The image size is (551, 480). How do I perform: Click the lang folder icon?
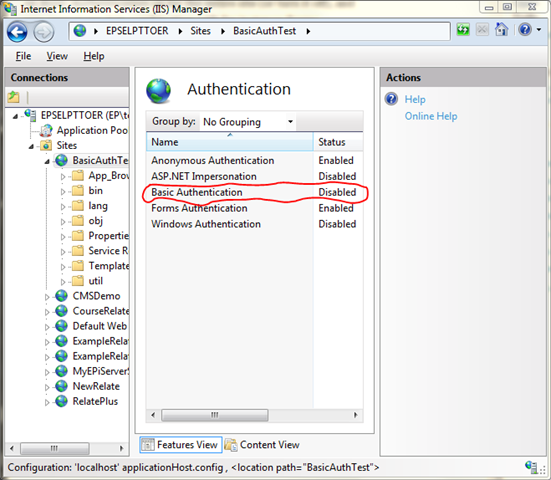tap(78, 206)
